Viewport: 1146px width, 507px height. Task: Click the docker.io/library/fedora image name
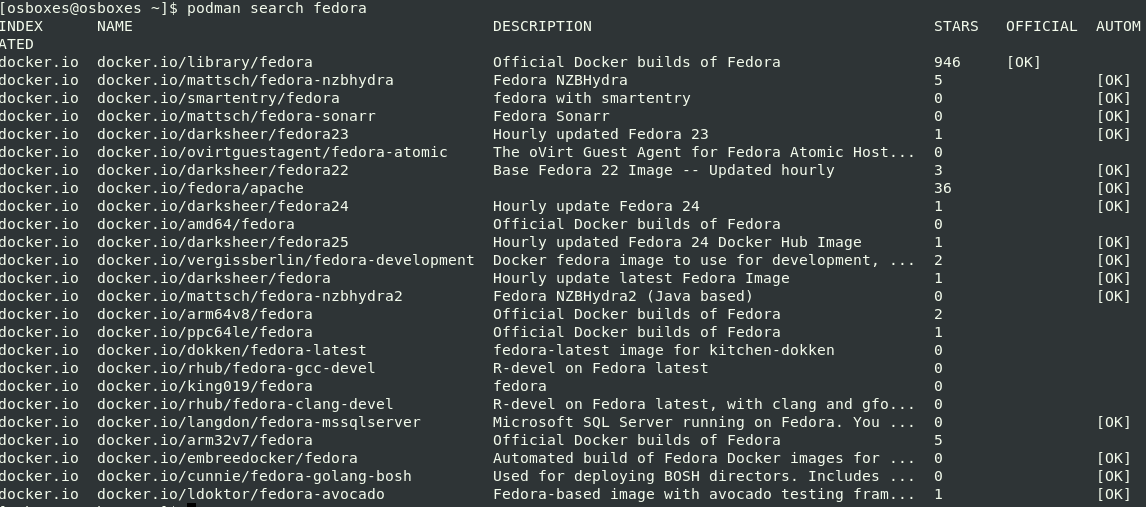coord(205,62)
